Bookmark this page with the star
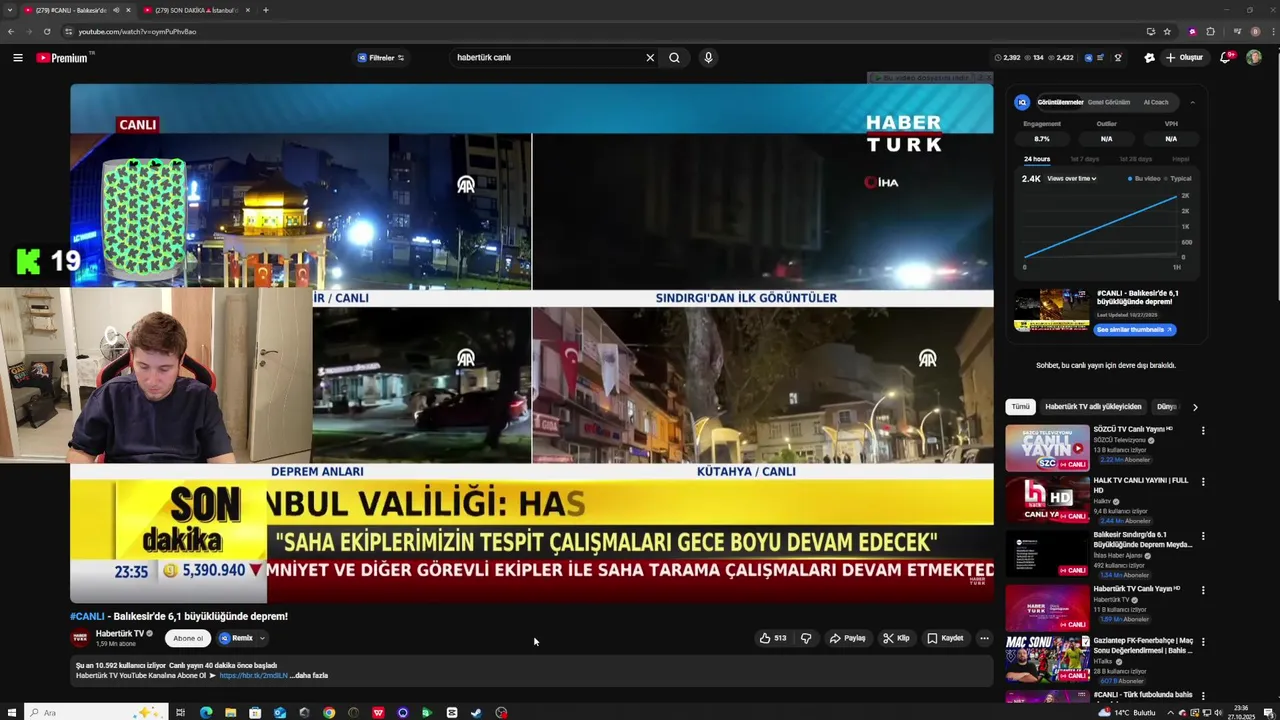The width and height of the screenshot is (1280, 720). coord(1167,31)
